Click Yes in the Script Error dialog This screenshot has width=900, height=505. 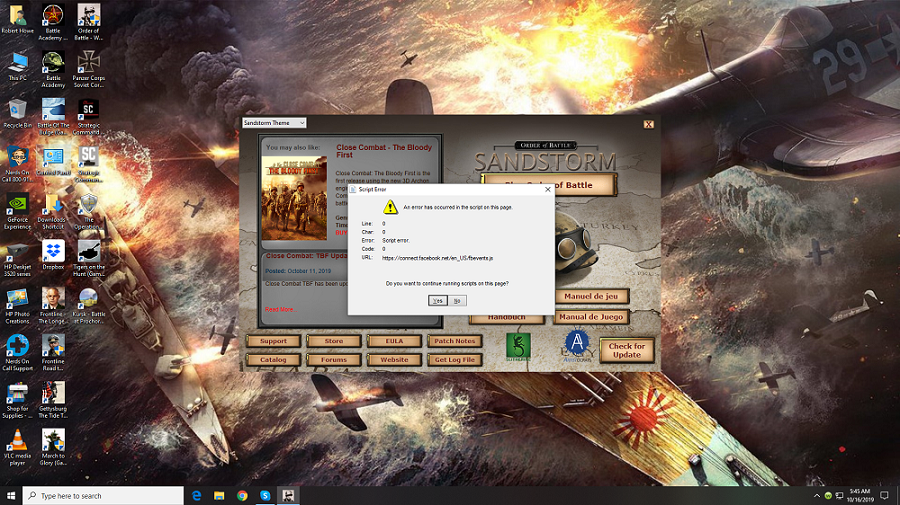click(x=437, y=301)
